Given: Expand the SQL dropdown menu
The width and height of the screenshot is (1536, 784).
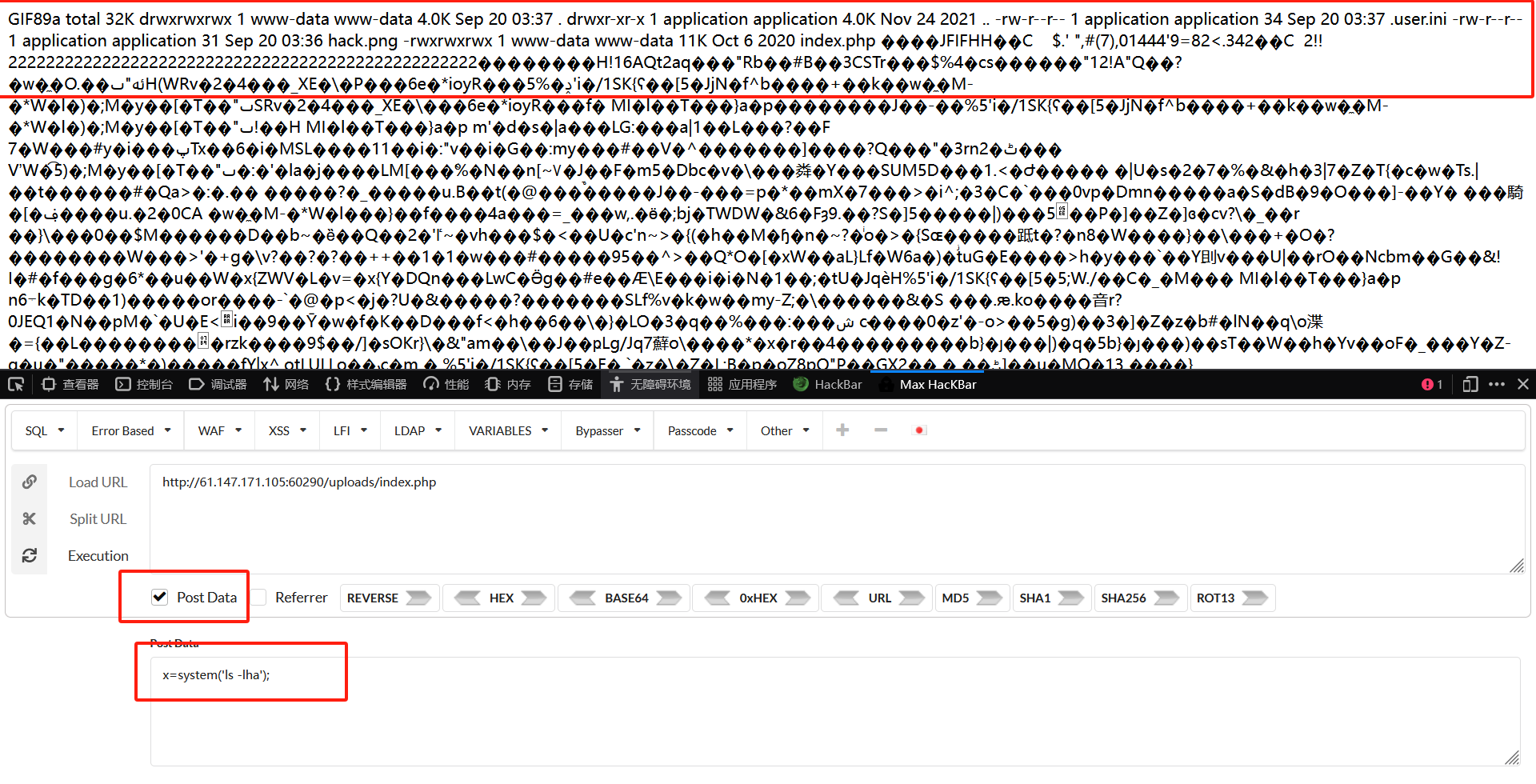Looking at the screenshot, I should 45,431.
